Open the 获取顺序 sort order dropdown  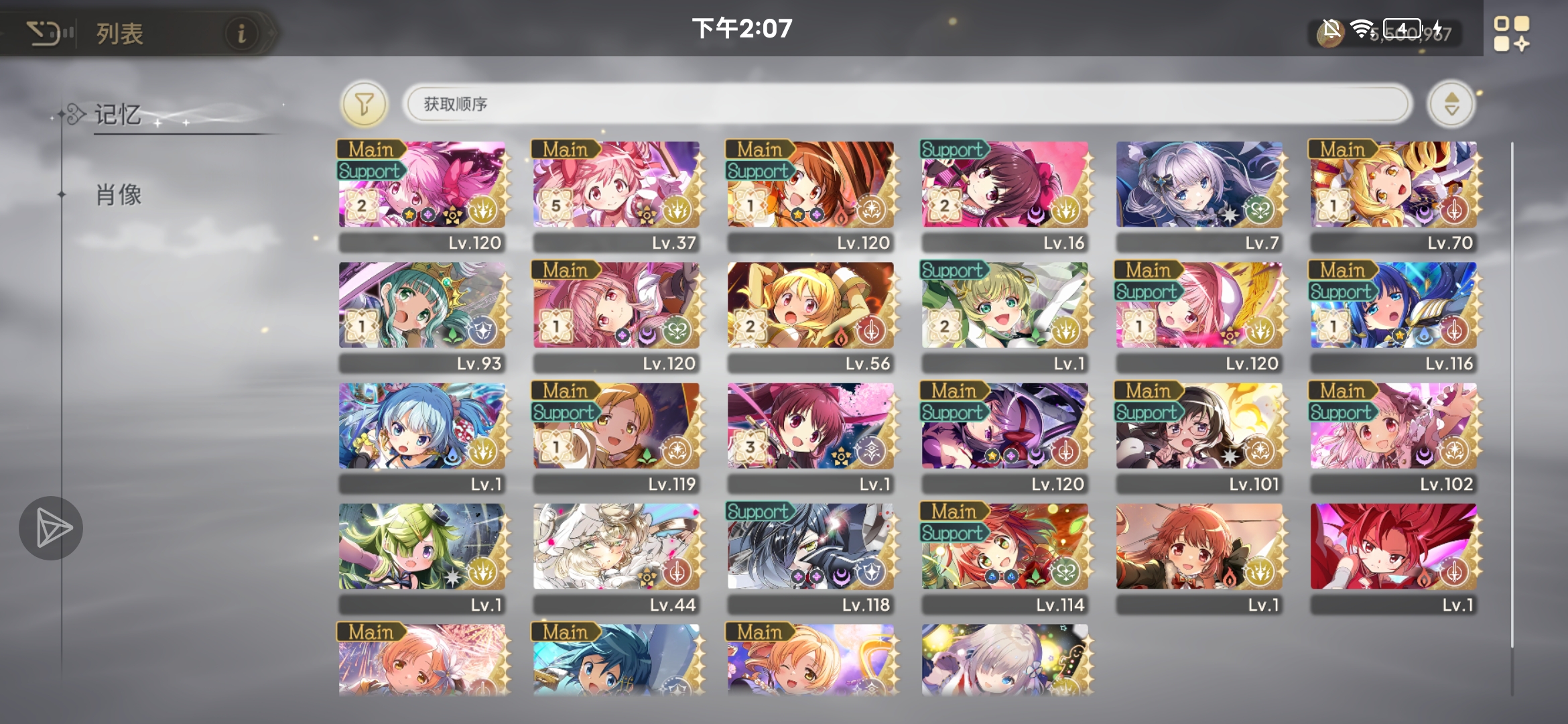click(909, 104)
